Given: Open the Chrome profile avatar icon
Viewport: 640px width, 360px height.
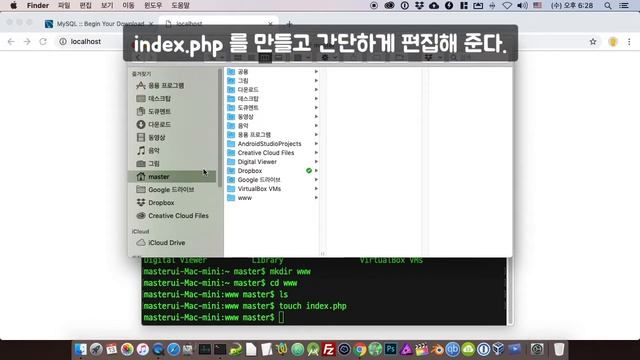Looking at the screenshot, I should pyautogui.click(x=613, y=42).
